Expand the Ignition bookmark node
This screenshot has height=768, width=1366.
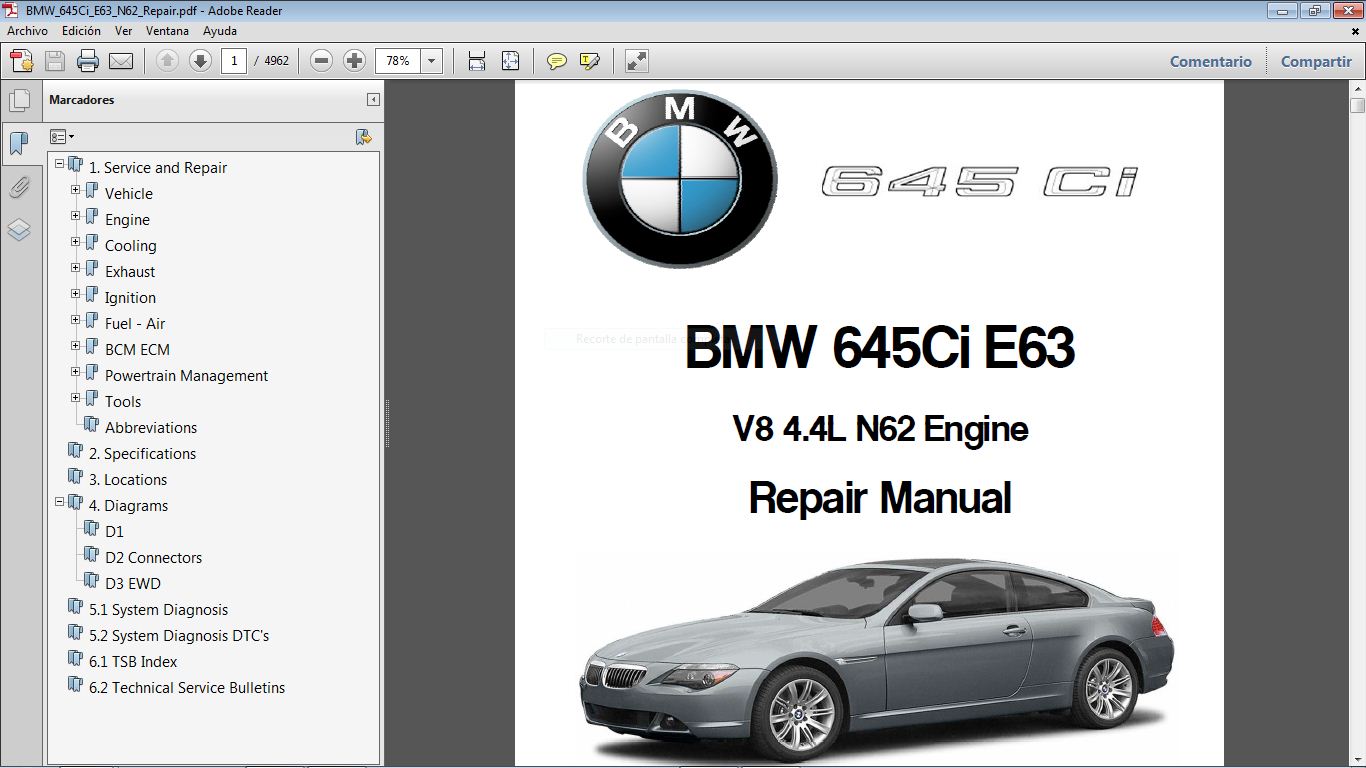pos(76,293)
